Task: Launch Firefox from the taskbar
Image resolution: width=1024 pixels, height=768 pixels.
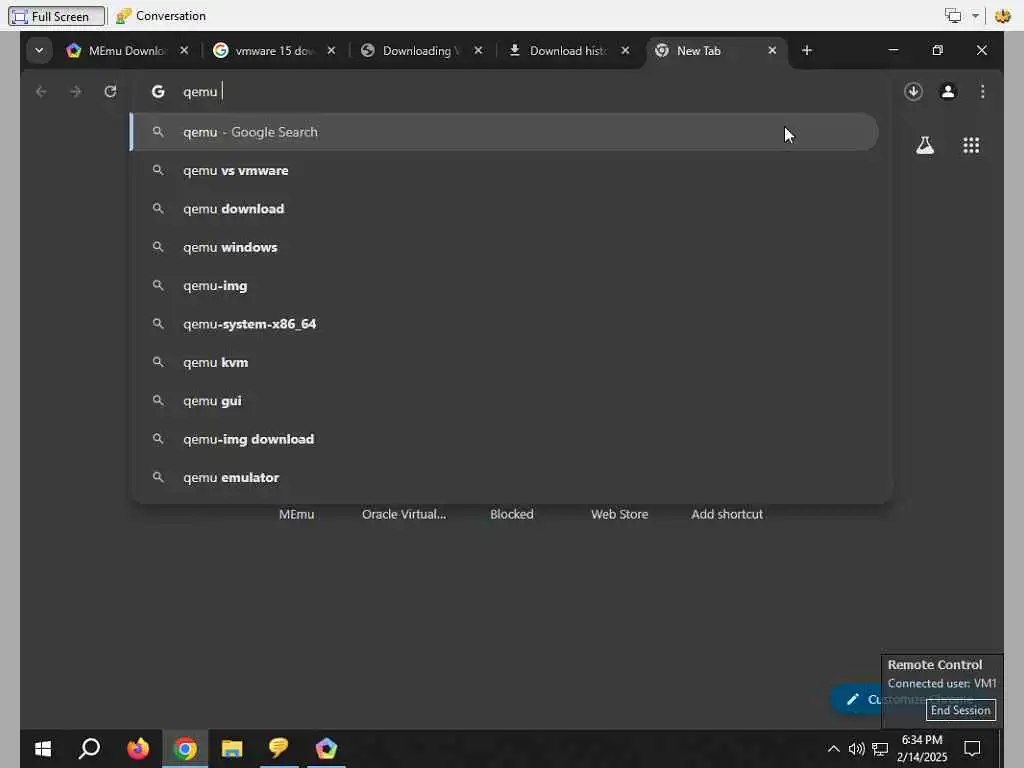Action: pyautogui.click(x=138, y=748)
